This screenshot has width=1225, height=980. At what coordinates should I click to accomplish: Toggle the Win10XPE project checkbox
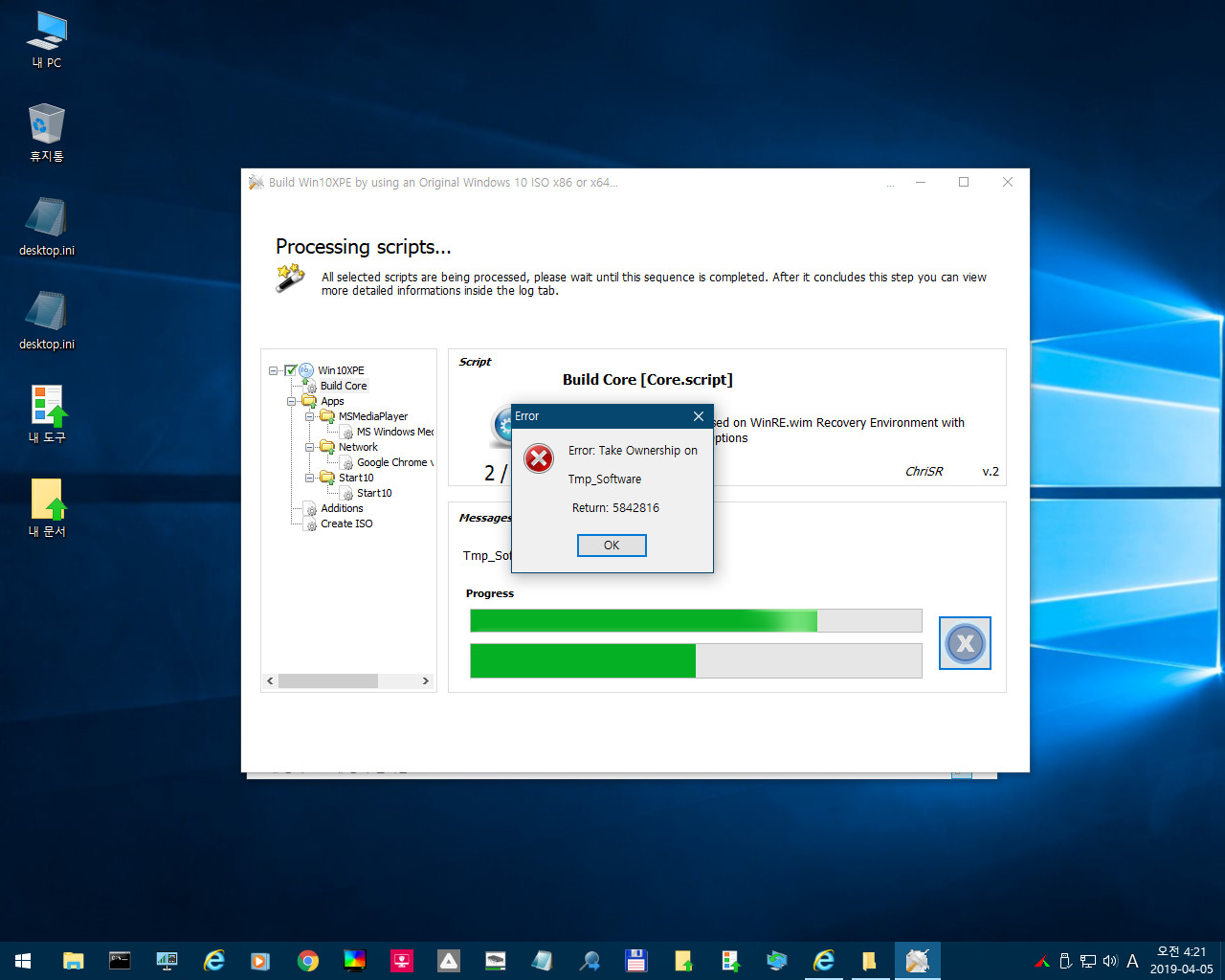(291, 370)
